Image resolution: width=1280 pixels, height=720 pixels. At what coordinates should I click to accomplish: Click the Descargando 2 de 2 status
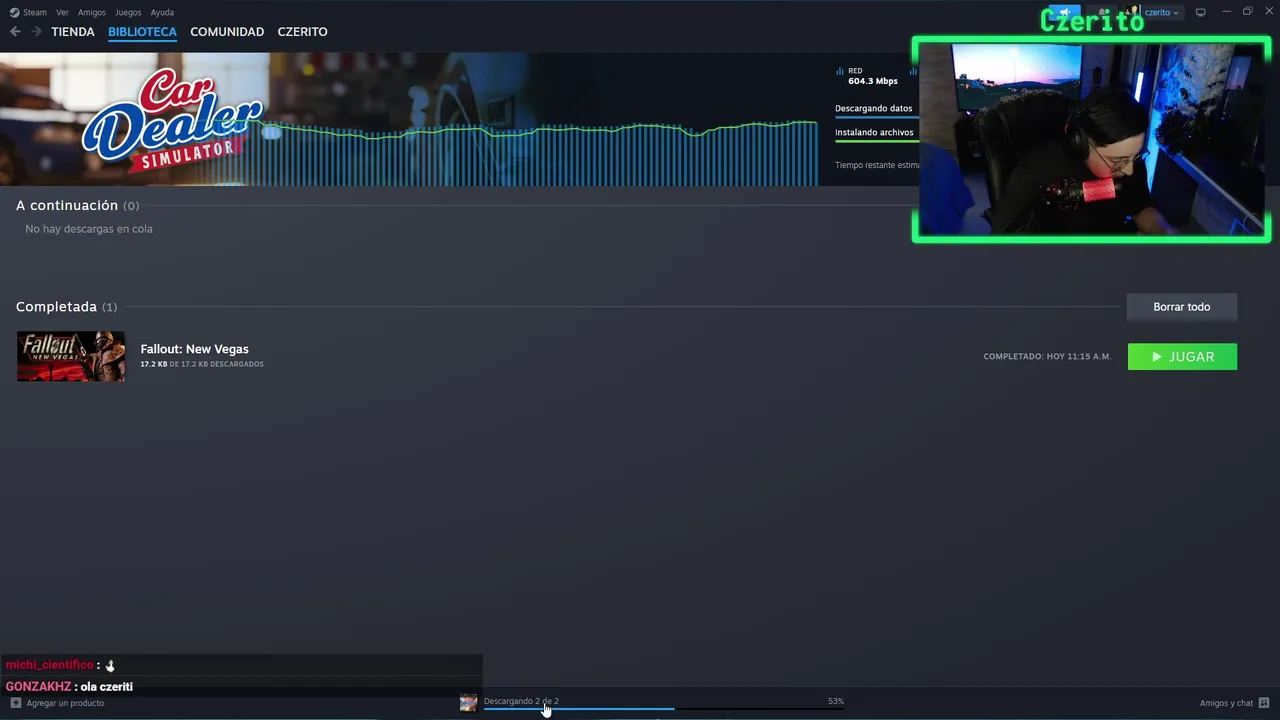pos(521,701)
